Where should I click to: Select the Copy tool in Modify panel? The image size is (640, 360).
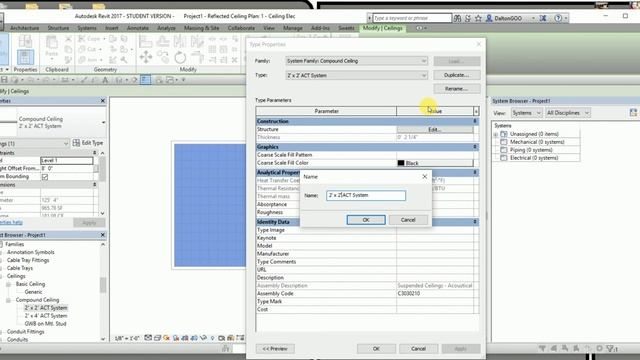[x=162, y=57]
